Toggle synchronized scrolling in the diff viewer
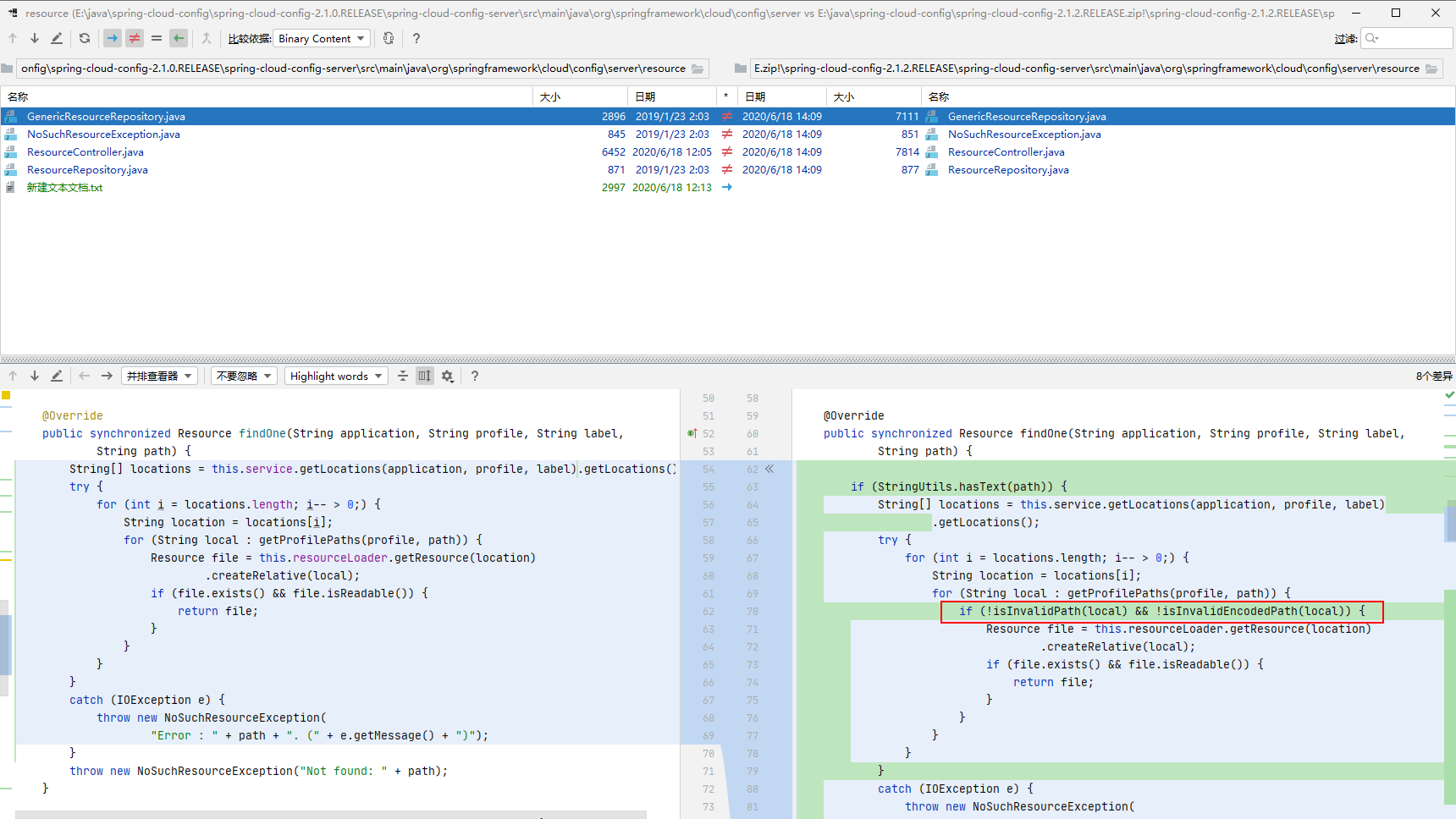Image resolution: width=1456 pixels, height=819 pixels. 425,376
